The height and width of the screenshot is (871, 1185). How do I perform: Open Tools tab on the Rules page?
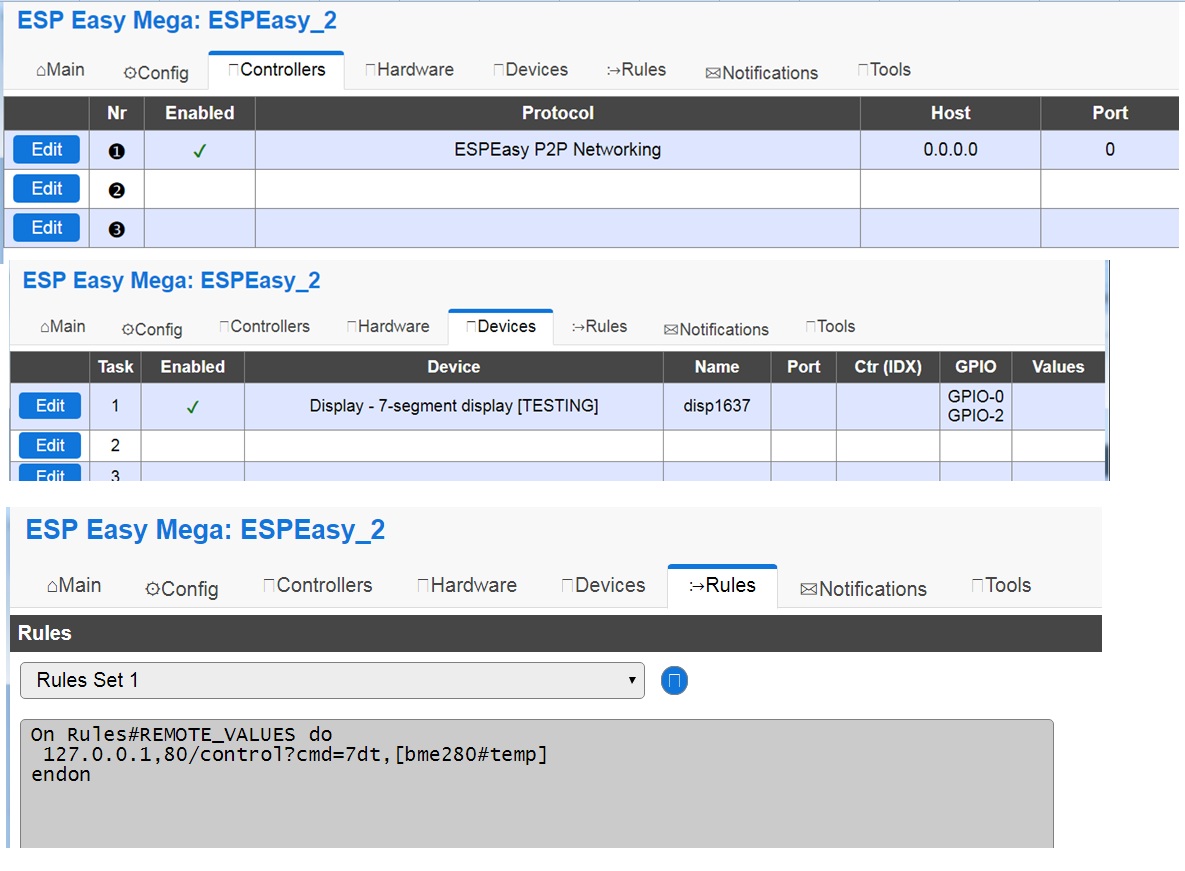1001,585
